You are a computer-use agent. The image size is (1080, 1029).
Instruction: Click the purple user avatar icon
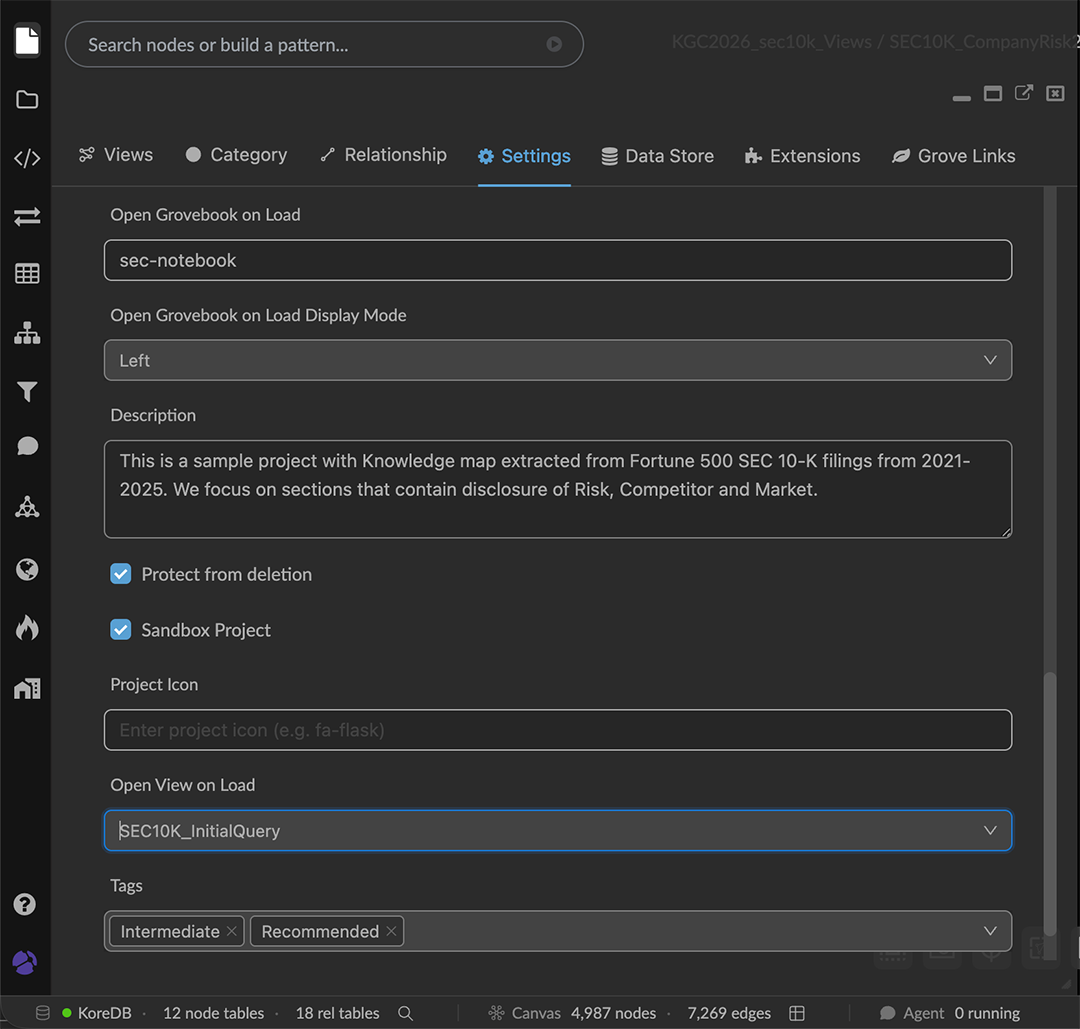point(25,962)
